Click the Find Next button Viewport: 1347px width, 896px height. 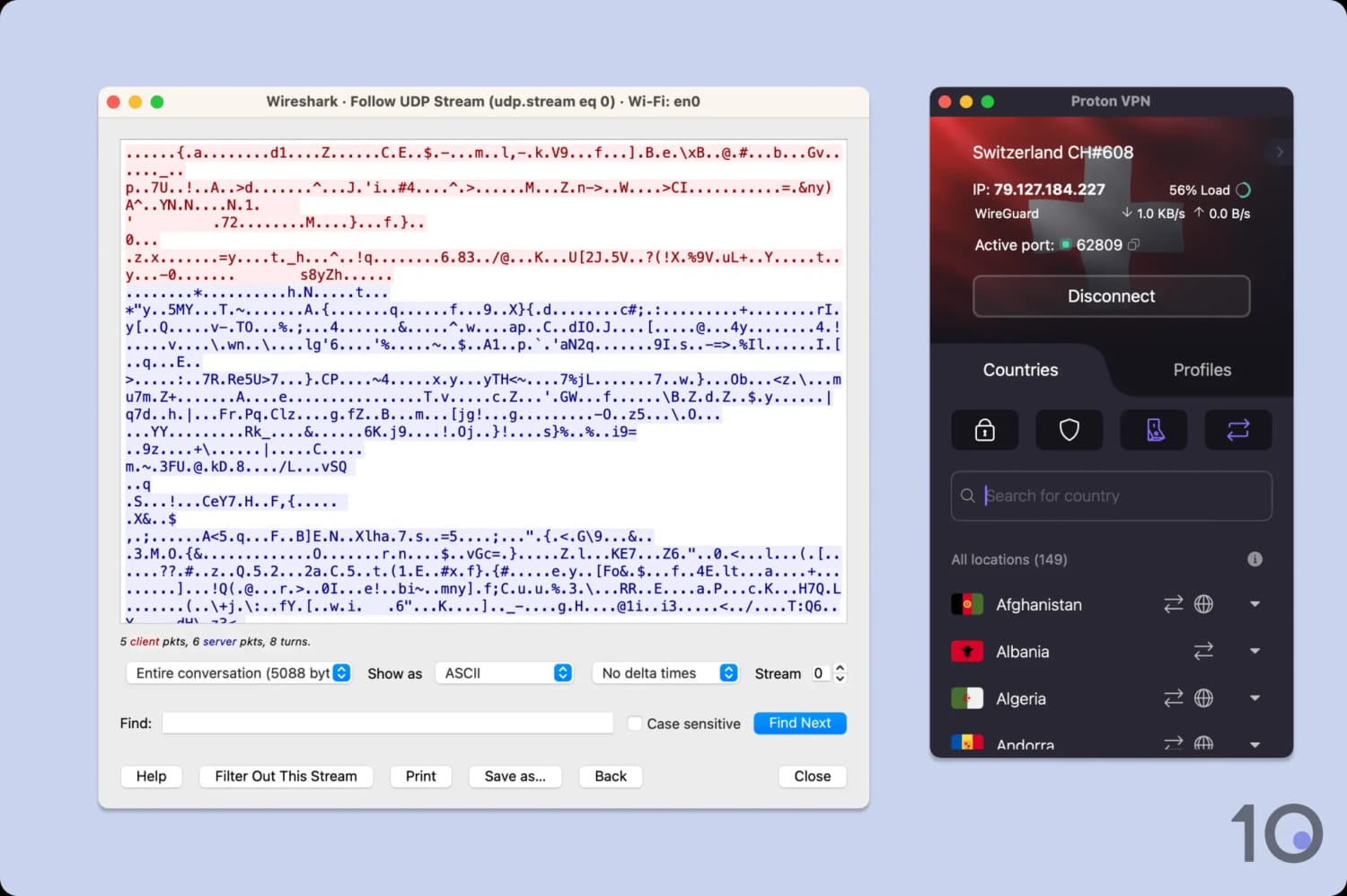[800, 723]
